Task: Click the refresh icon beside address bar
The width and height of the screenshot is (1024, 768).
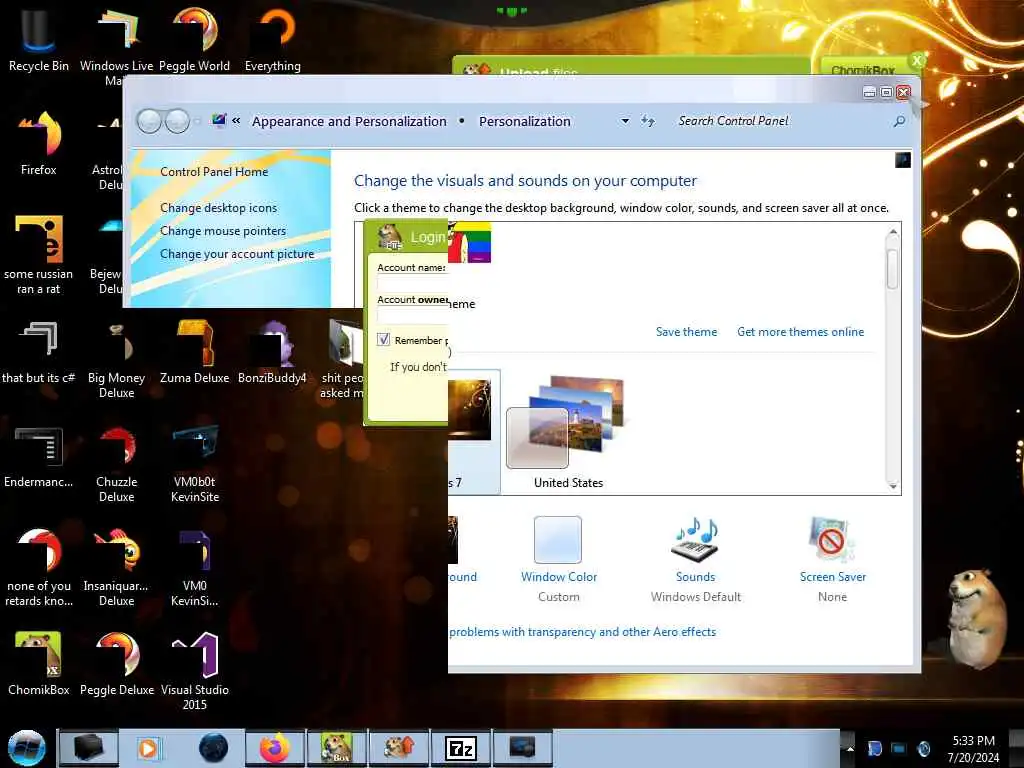Action: [x=648, y=121]
